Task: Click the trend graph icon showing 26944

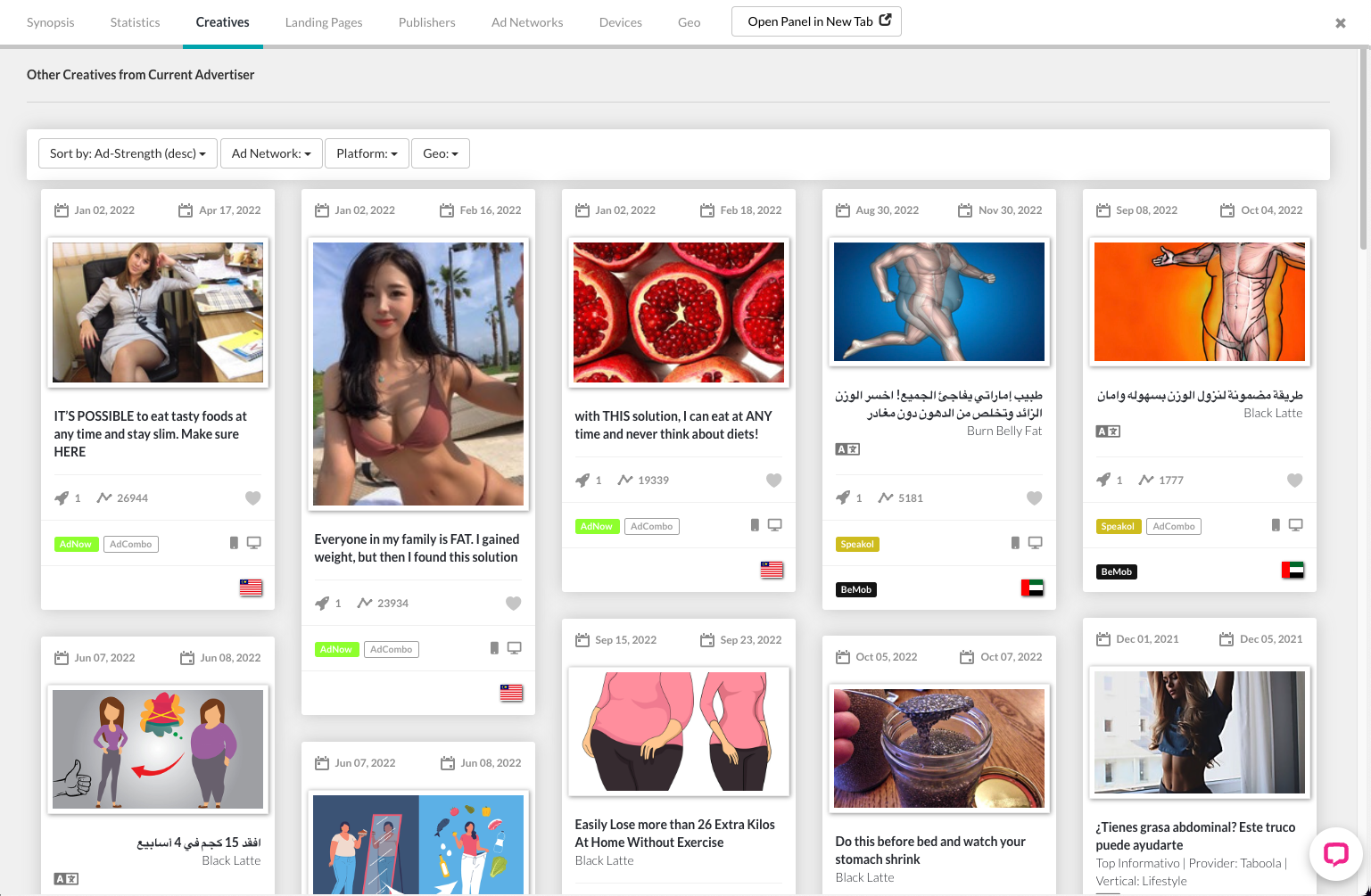Action: click(104, 497)
